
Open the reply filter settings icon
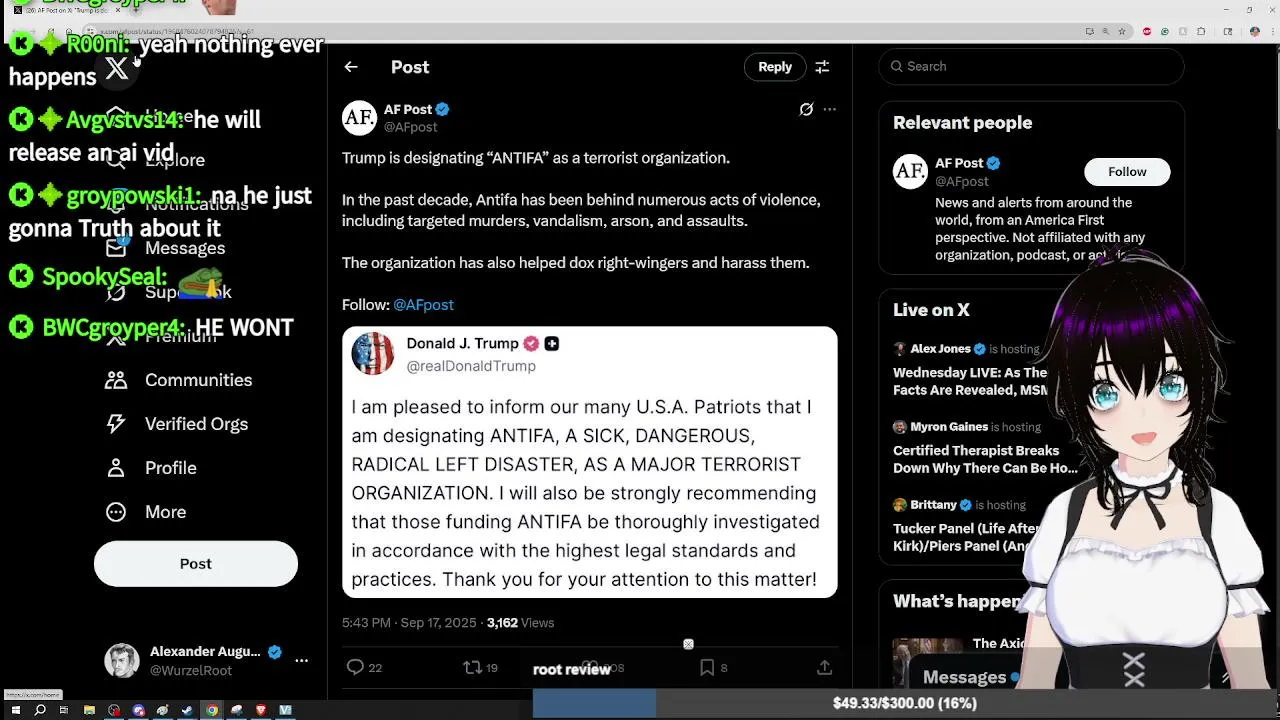coord(822,67)
